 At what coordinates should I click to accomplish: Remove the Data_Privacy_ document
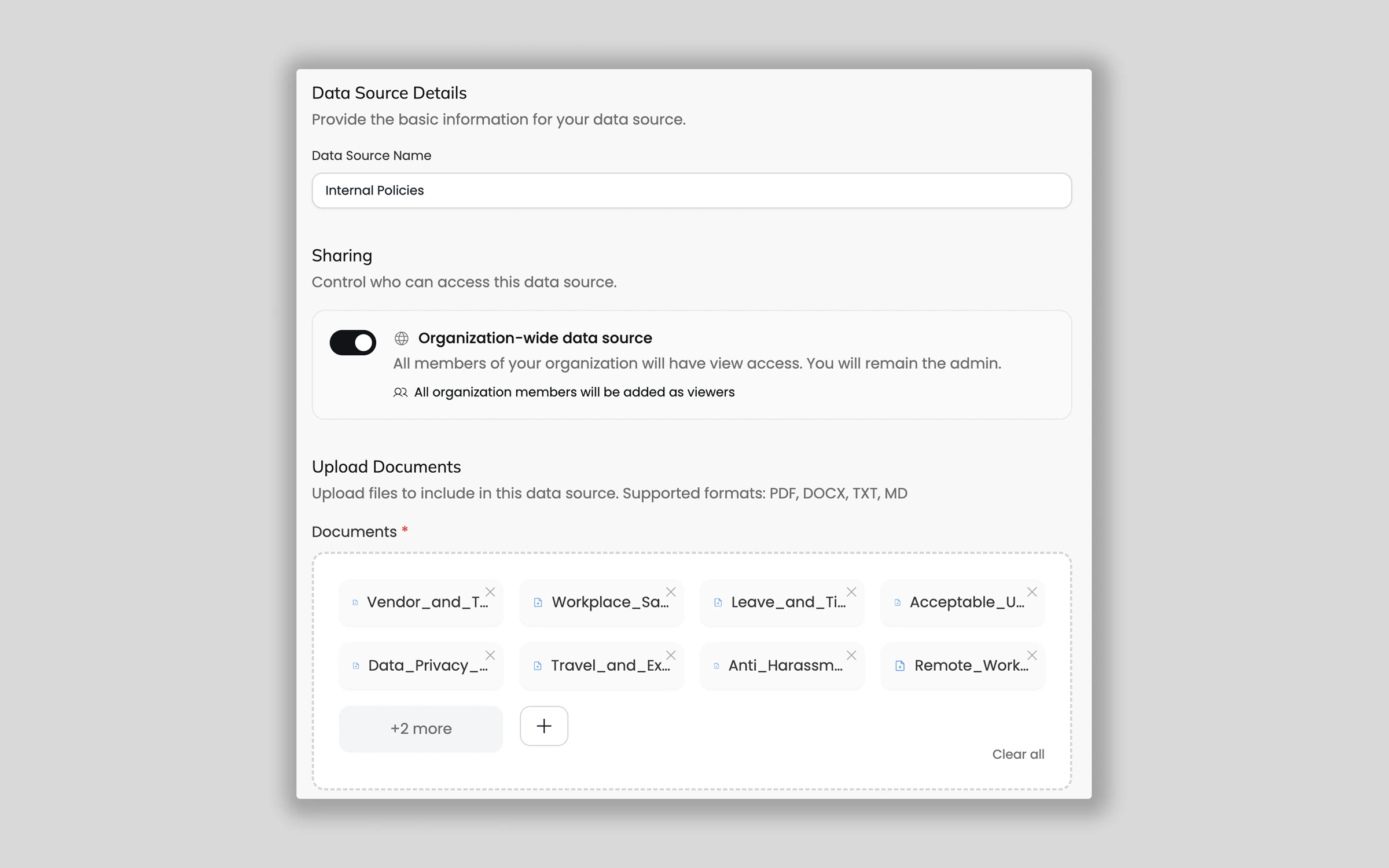490,655
